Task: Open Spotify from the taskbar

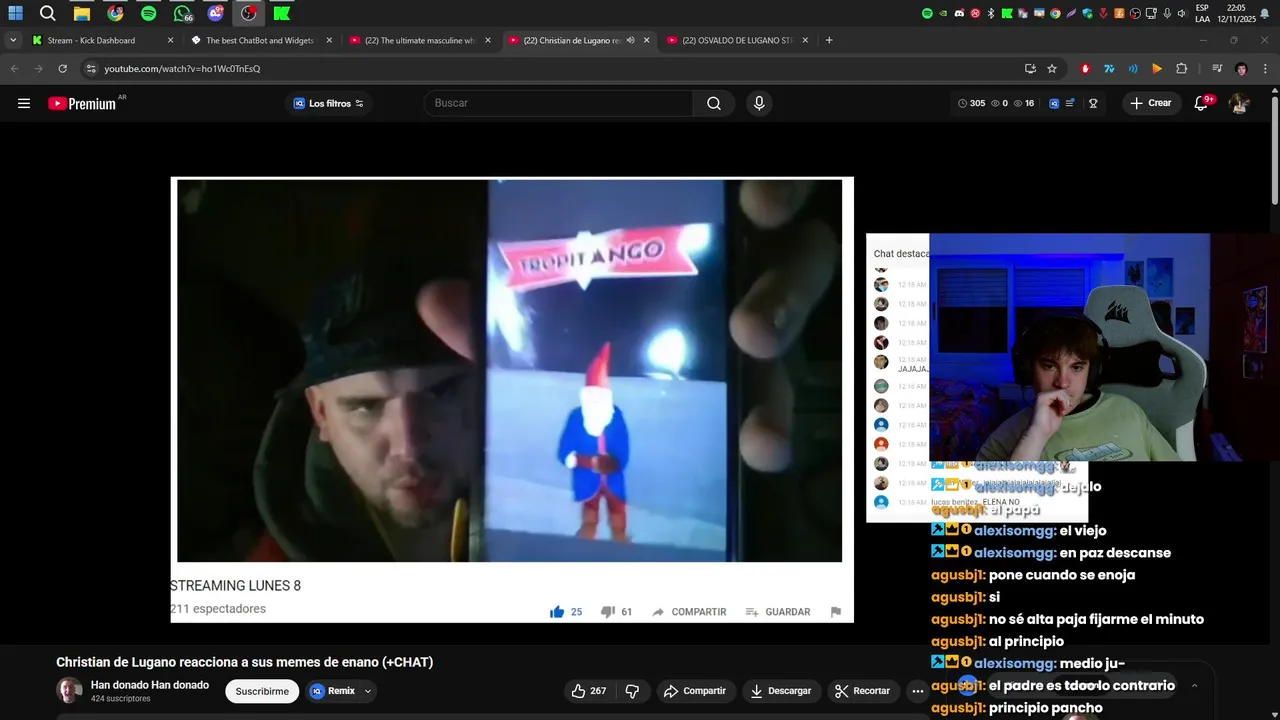Action: (x=149, y=13)
